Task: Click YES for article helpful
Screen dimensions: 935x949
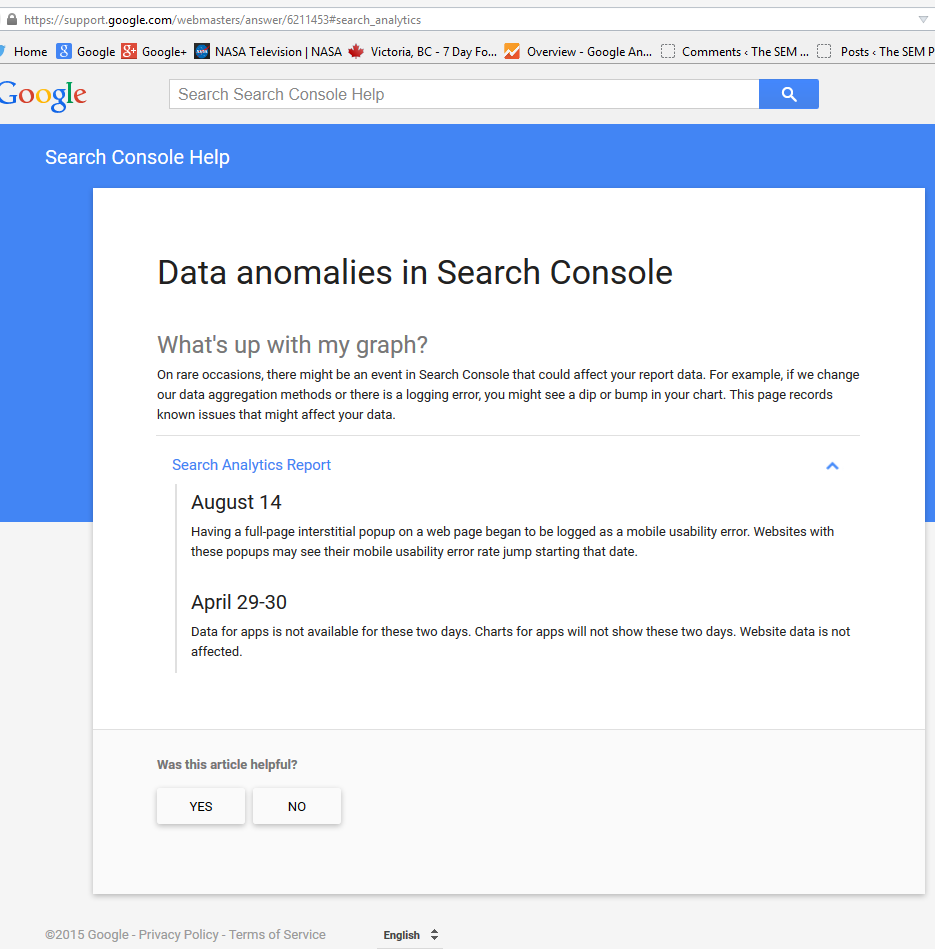Action: [x=201, y=806]
